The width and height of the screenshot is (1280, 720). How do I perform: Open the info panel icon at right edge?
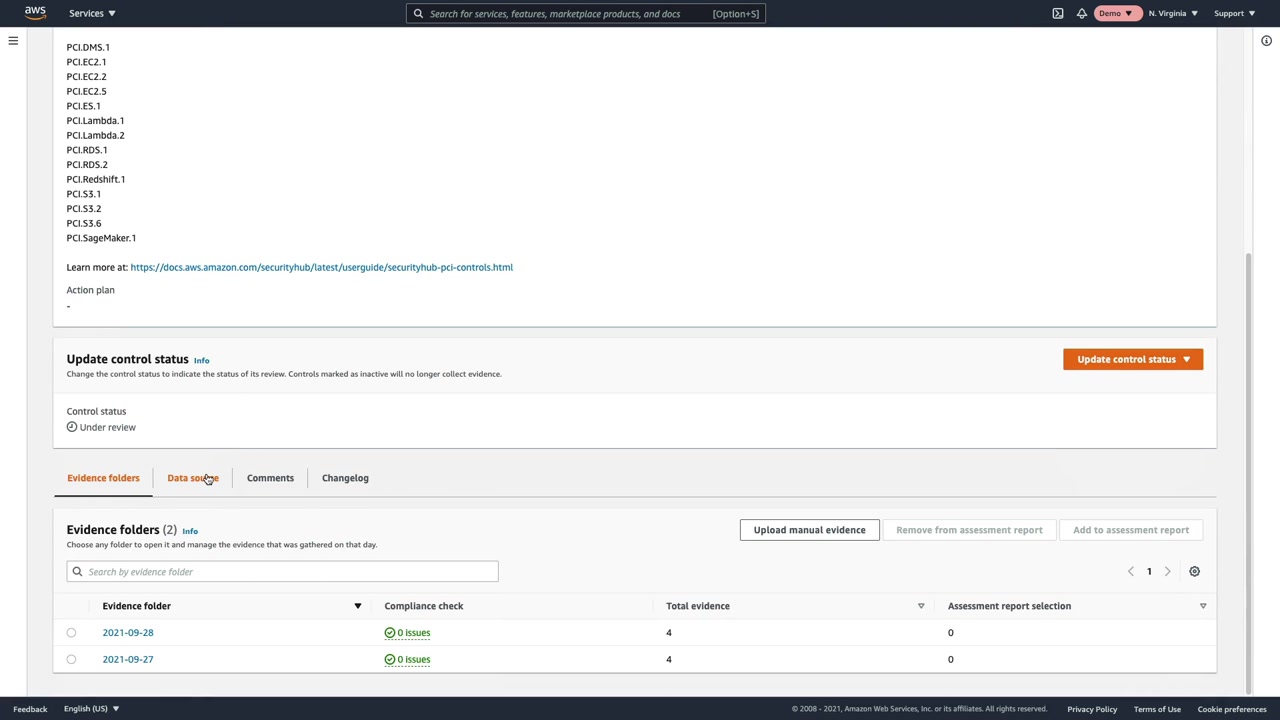[1266, 41]
